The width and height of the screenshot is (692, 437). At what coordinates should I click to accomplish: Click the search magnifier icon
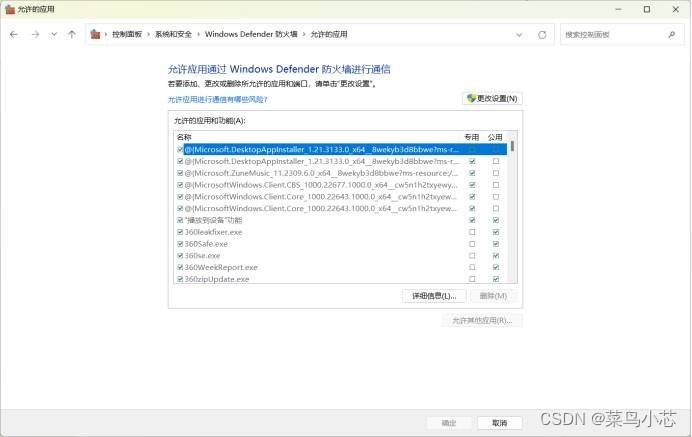point(672,34)
